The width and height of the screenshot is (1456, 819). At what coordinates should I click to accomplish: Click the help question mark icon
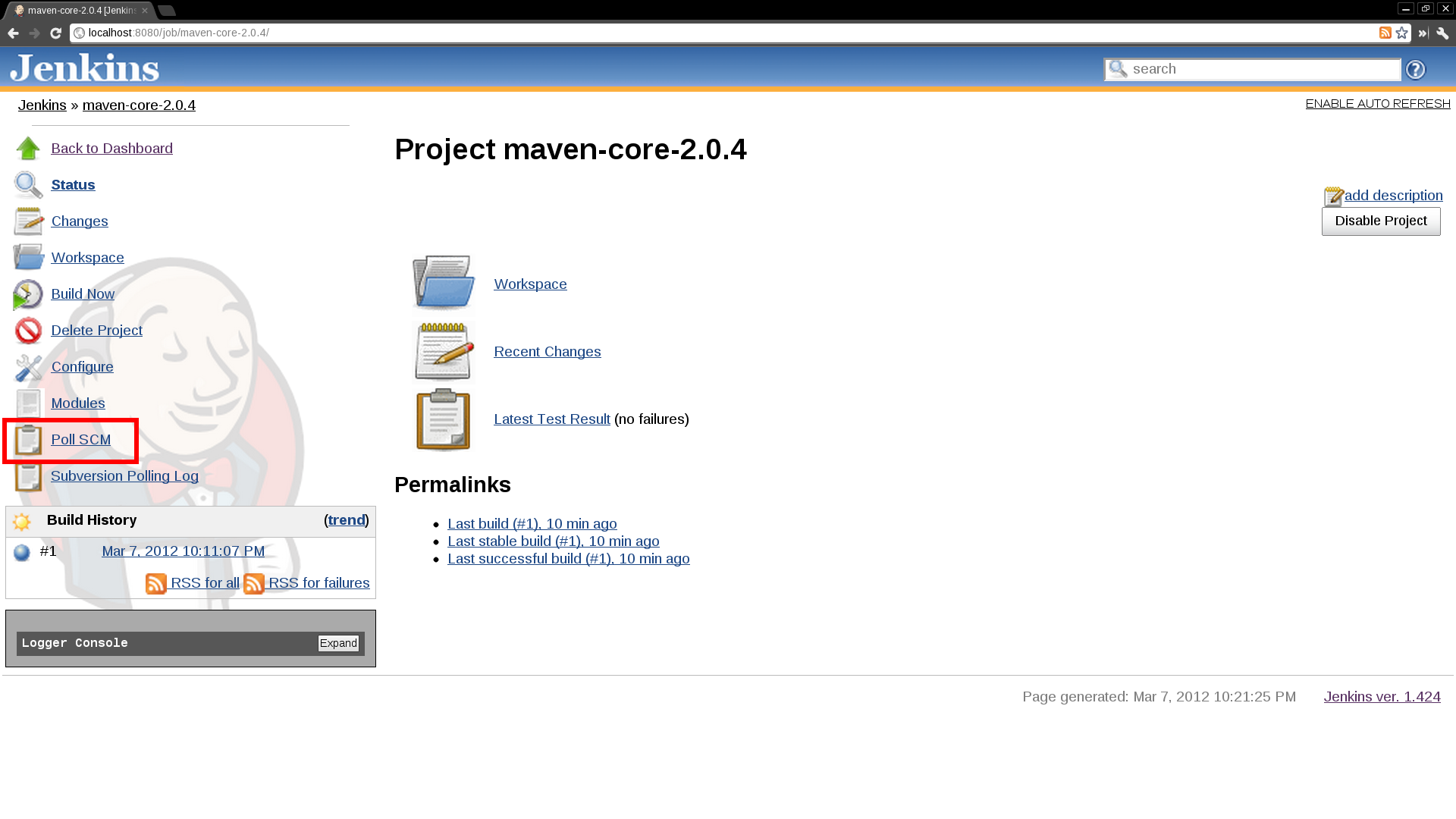[1415, 70]
